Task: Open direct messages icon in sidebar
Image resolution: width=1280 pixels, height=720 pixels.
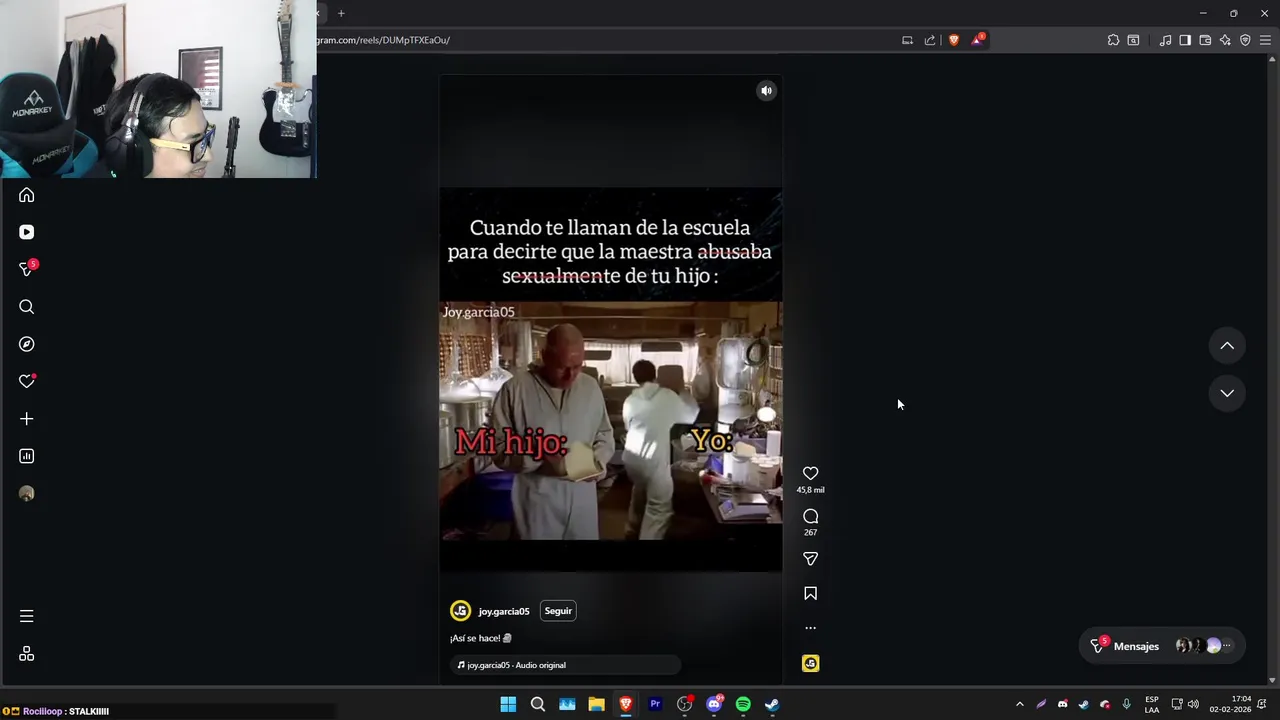Action: click(x=27, y=269)
